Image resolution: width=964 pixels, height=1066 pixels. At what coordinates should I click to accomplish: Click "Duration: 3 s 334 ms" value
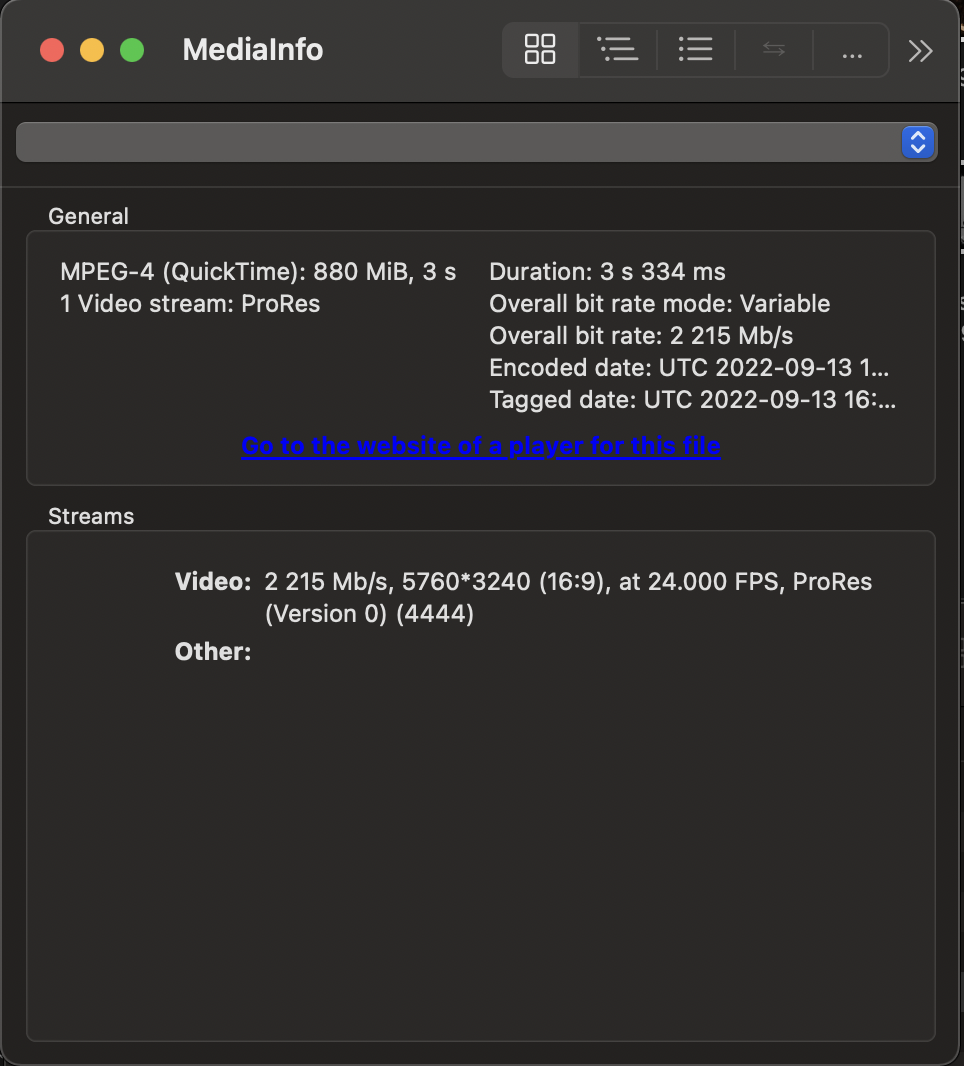[x=608, y=272]
